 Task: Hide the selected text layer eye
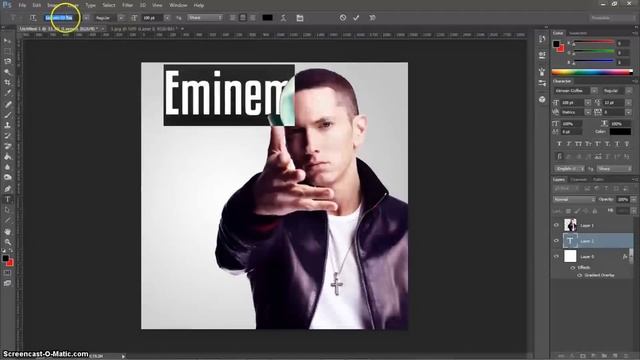[556, 241]
